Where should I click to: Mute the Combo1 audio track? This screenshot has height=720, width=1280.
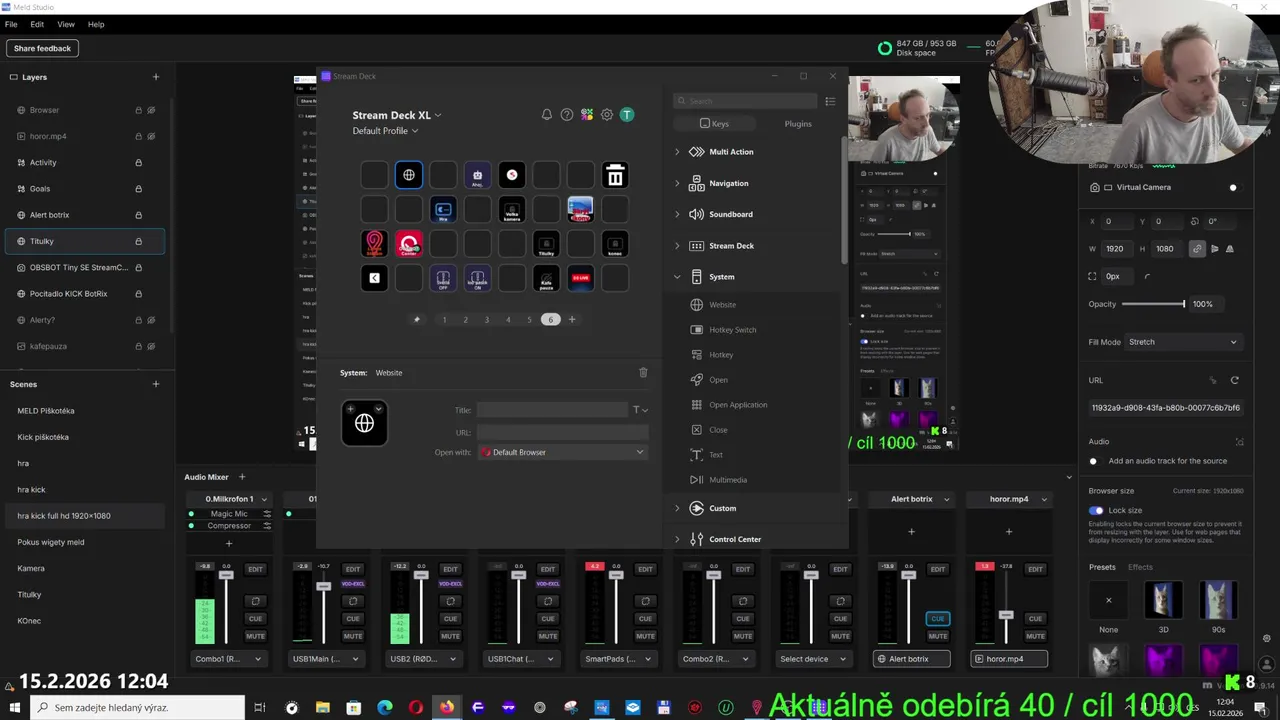pyautogui.click(x=256, y=636)
